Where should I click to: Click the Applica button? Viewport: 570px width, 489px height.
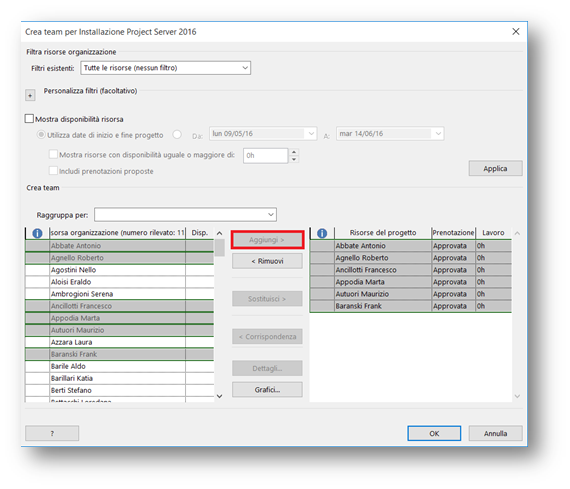[495, 168]
